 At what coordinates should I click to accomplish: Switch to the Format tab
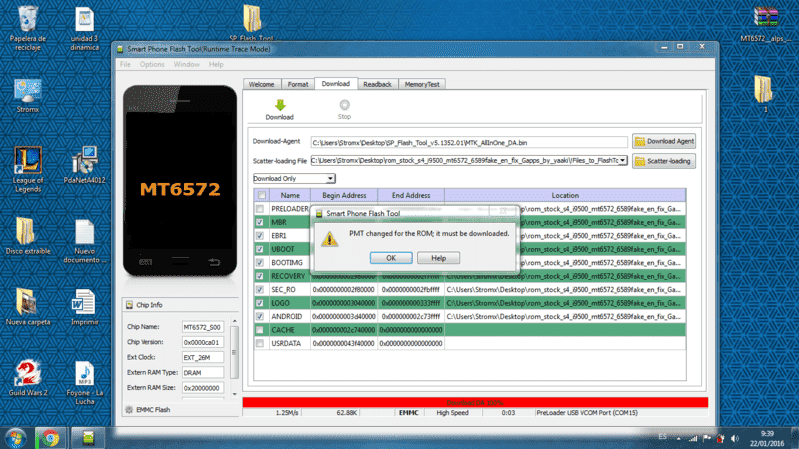click(298, 84)
